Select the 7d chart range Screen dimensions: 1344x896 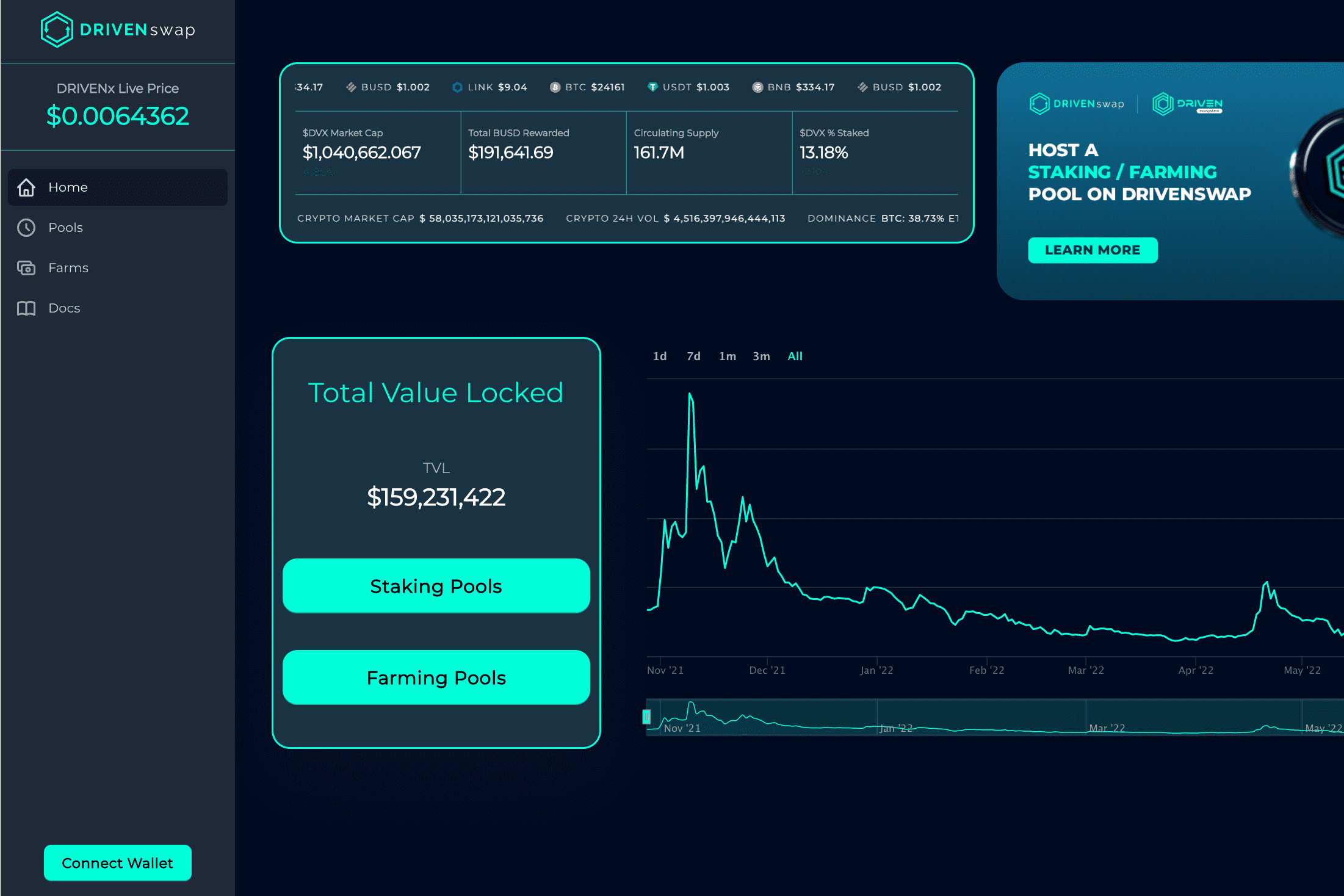693,356
